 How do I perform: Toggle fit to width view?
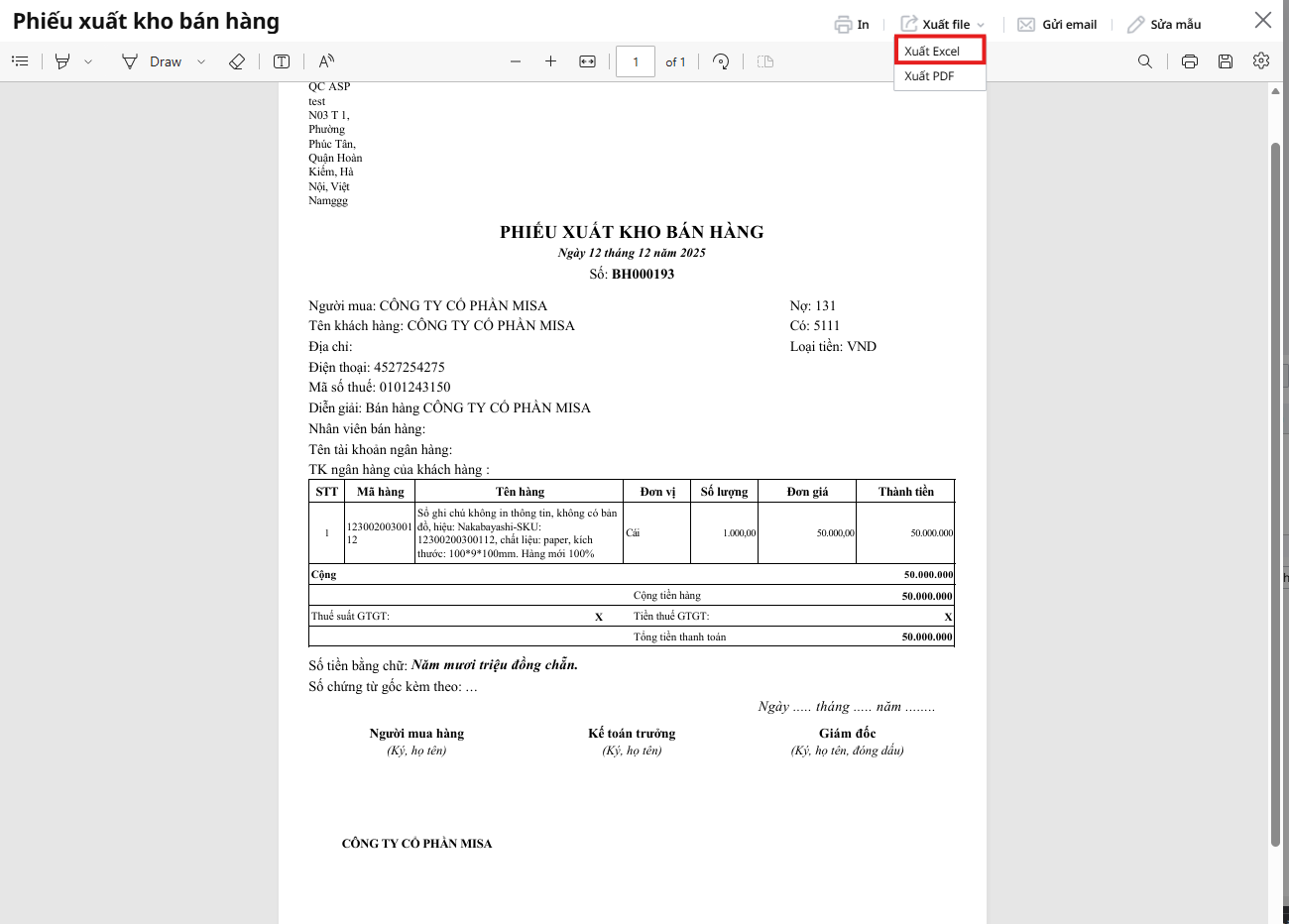point(587,61)
